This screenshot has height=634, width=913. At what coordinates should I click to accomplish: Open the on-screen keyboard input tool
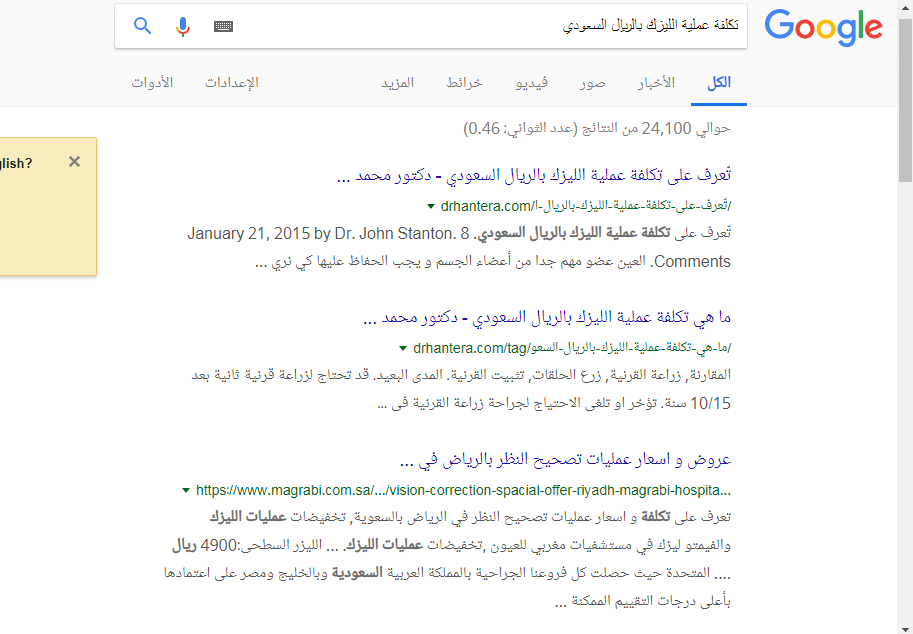coord(224,26)
